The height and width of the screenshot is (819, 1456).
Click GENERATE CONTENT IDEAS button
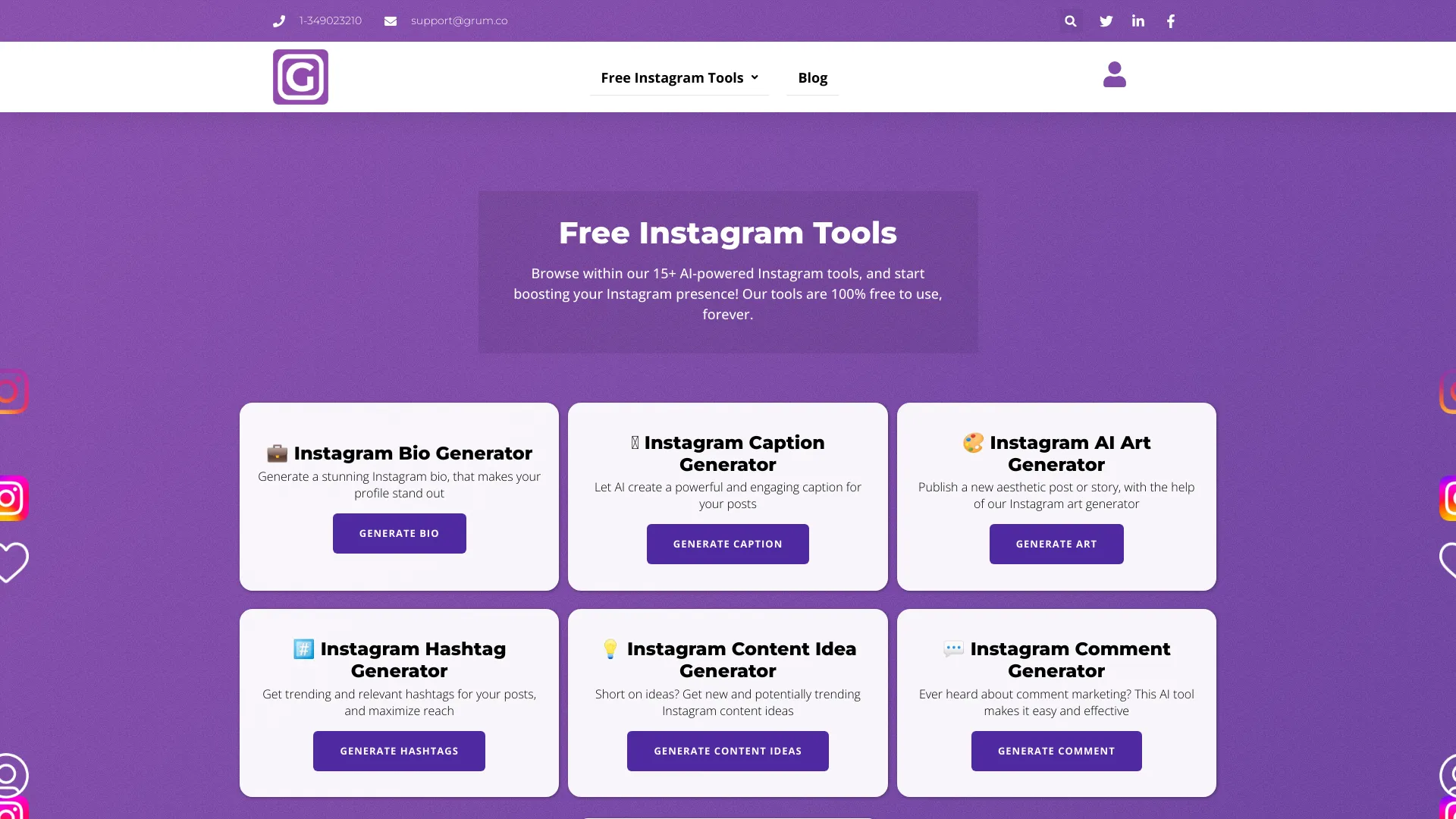tap(728, 750)
